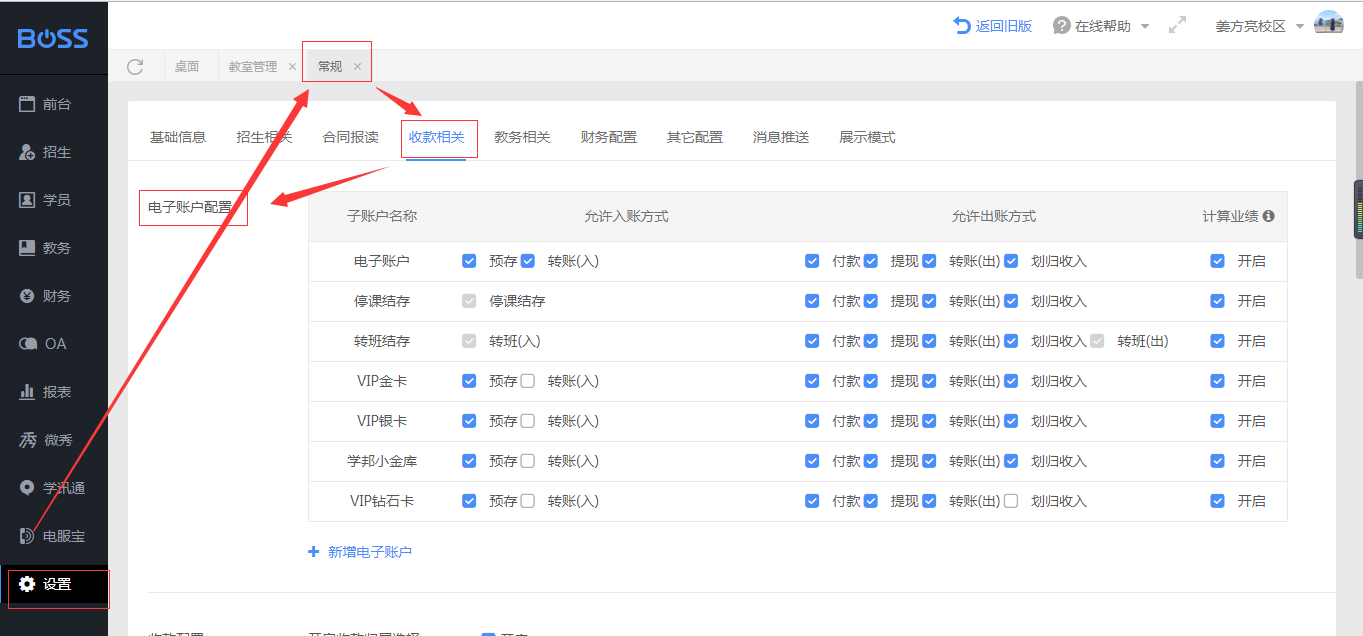Click the 在线帮助 link text

1103,26
